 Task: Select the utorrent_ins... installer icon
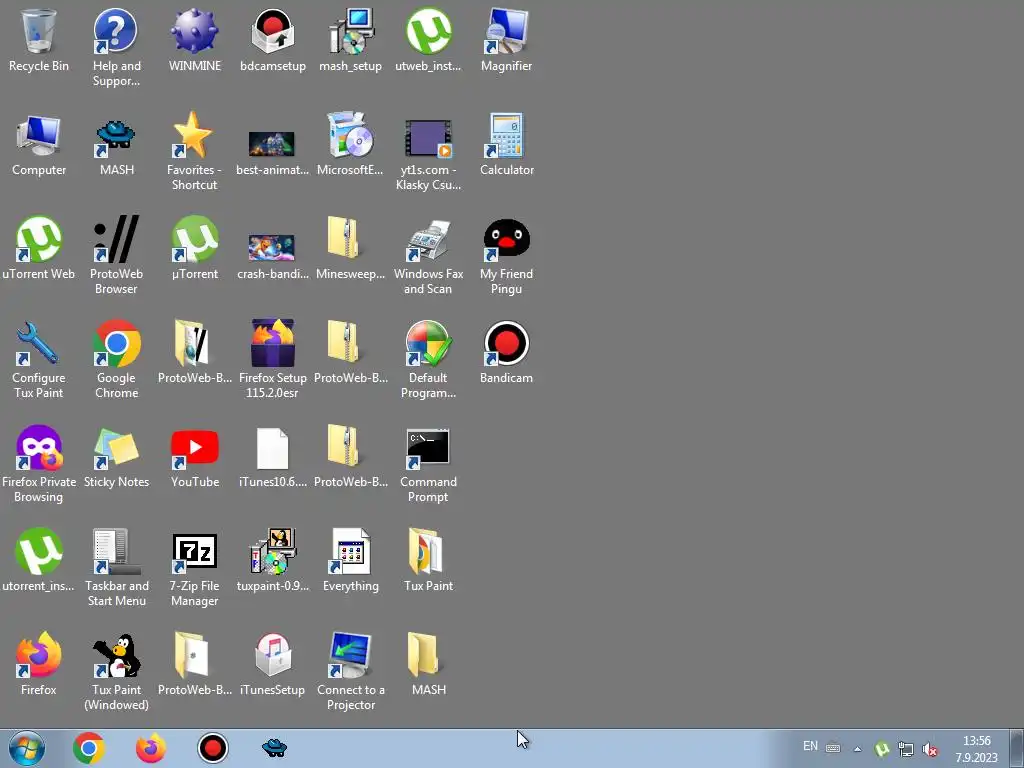[39, 551]
